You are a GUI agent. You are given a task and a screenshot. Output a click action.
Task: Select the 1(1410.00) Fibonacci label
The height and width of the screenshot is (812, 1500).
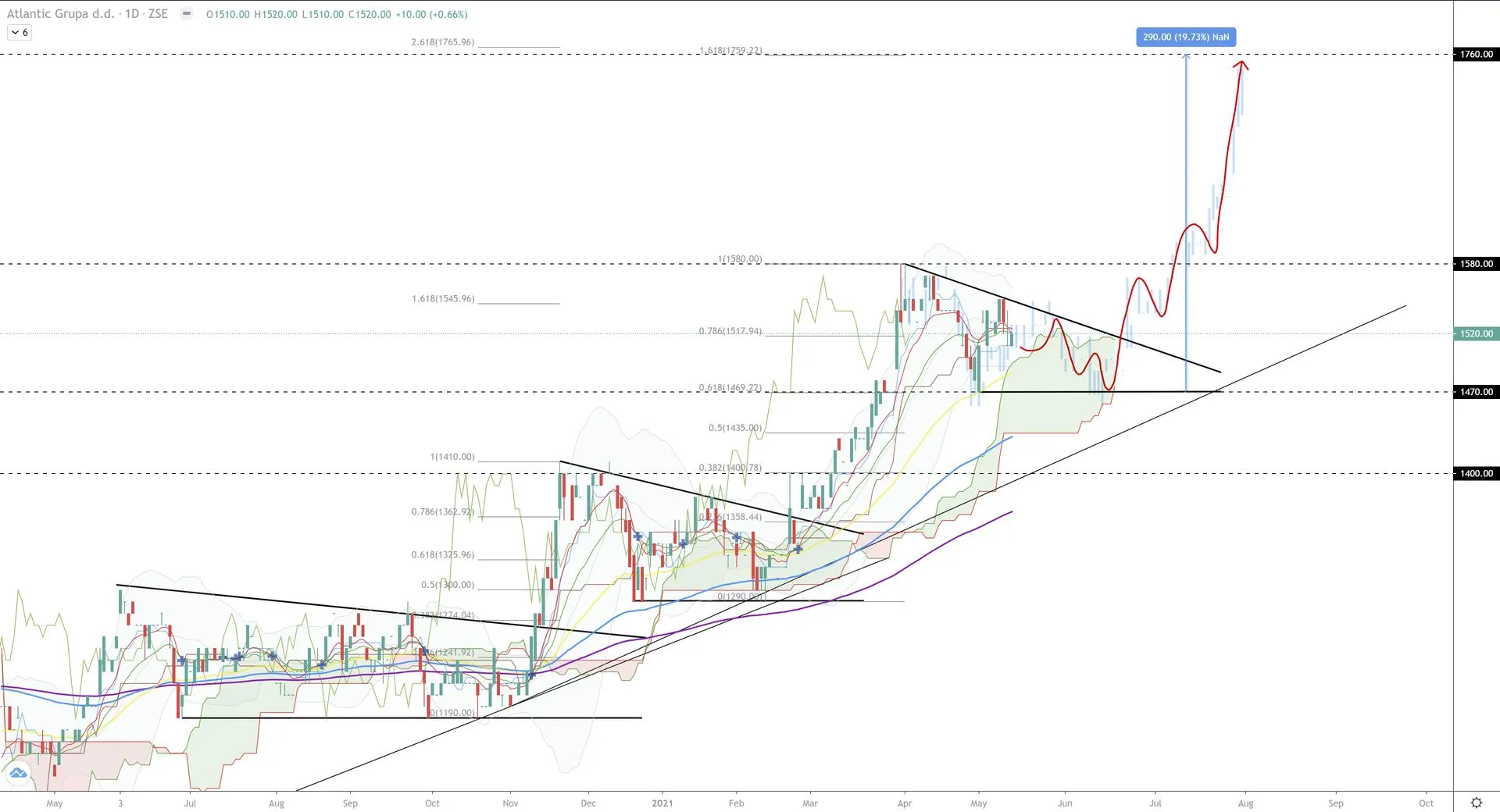pos(452,457)
